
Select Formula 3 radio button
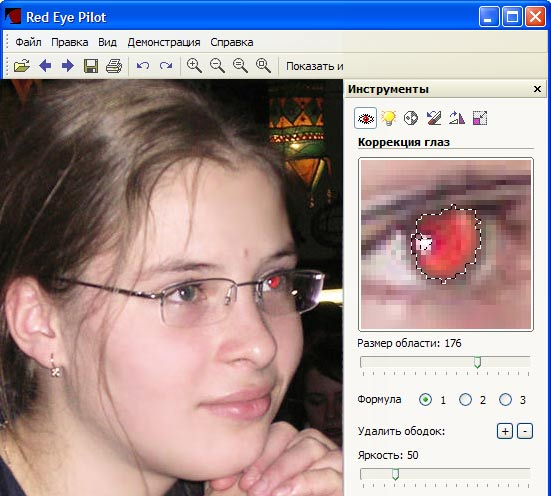click(x=505, y=400)
